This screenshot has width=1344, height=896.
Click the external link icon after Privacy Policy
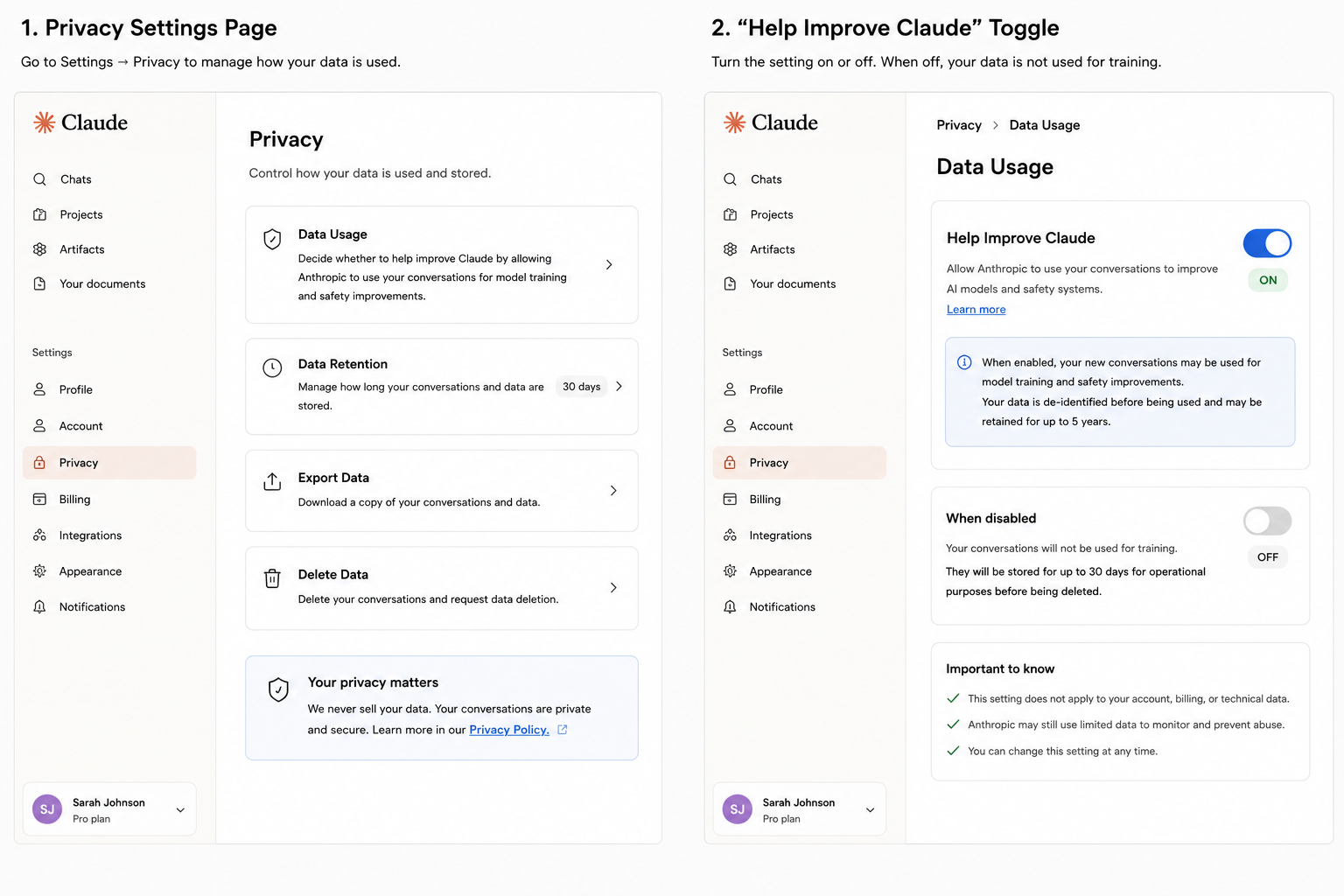563,729
